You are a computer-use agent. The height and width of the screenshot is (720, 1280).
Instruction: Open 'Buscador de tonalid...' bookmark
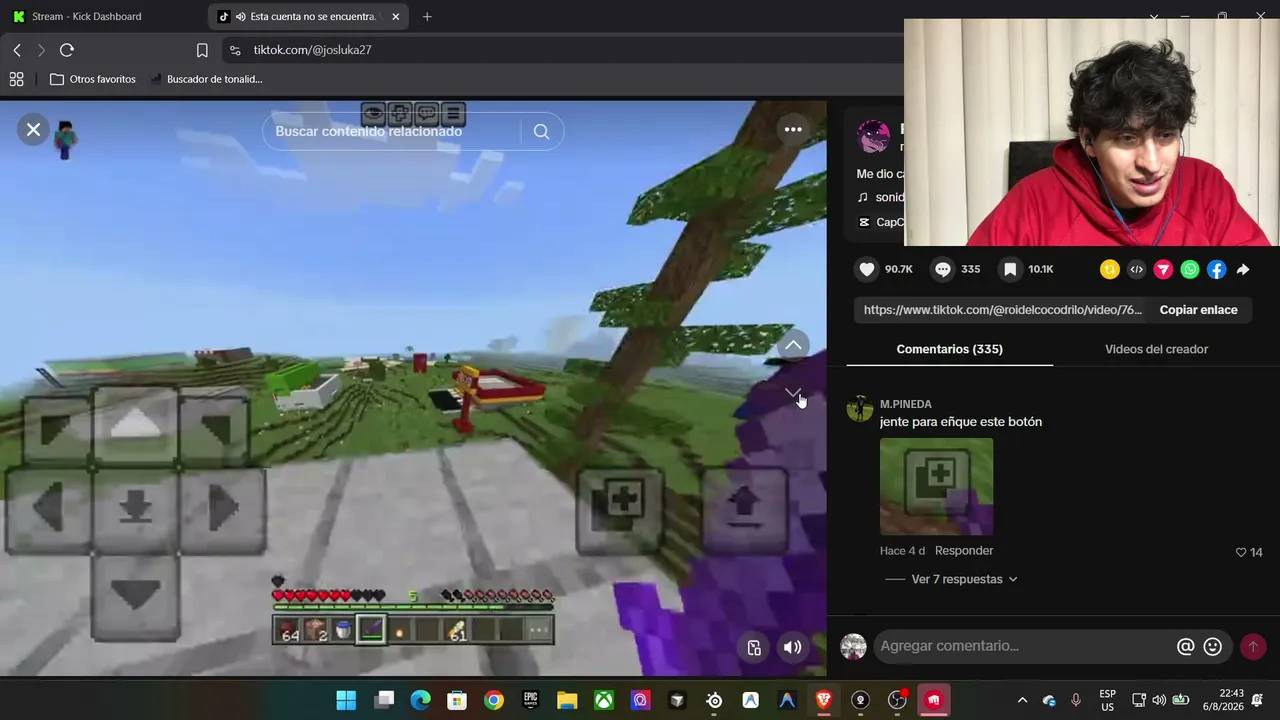pyautogui.click(x=206, y=79)
